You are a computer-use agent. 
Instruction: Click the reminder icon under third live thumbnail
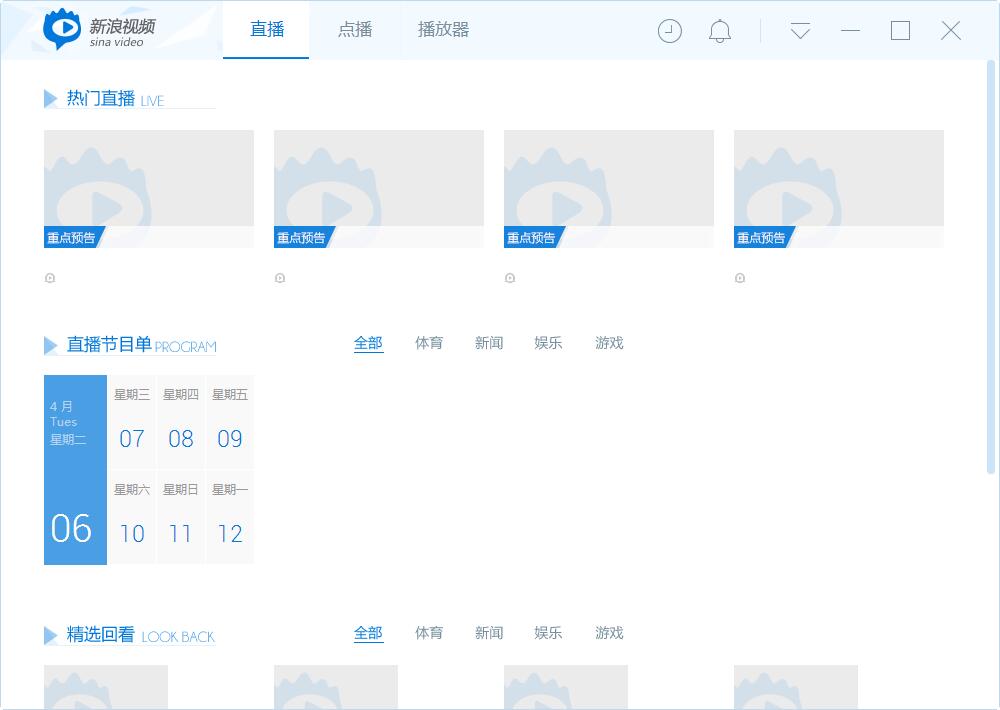(x=510, y=278)
